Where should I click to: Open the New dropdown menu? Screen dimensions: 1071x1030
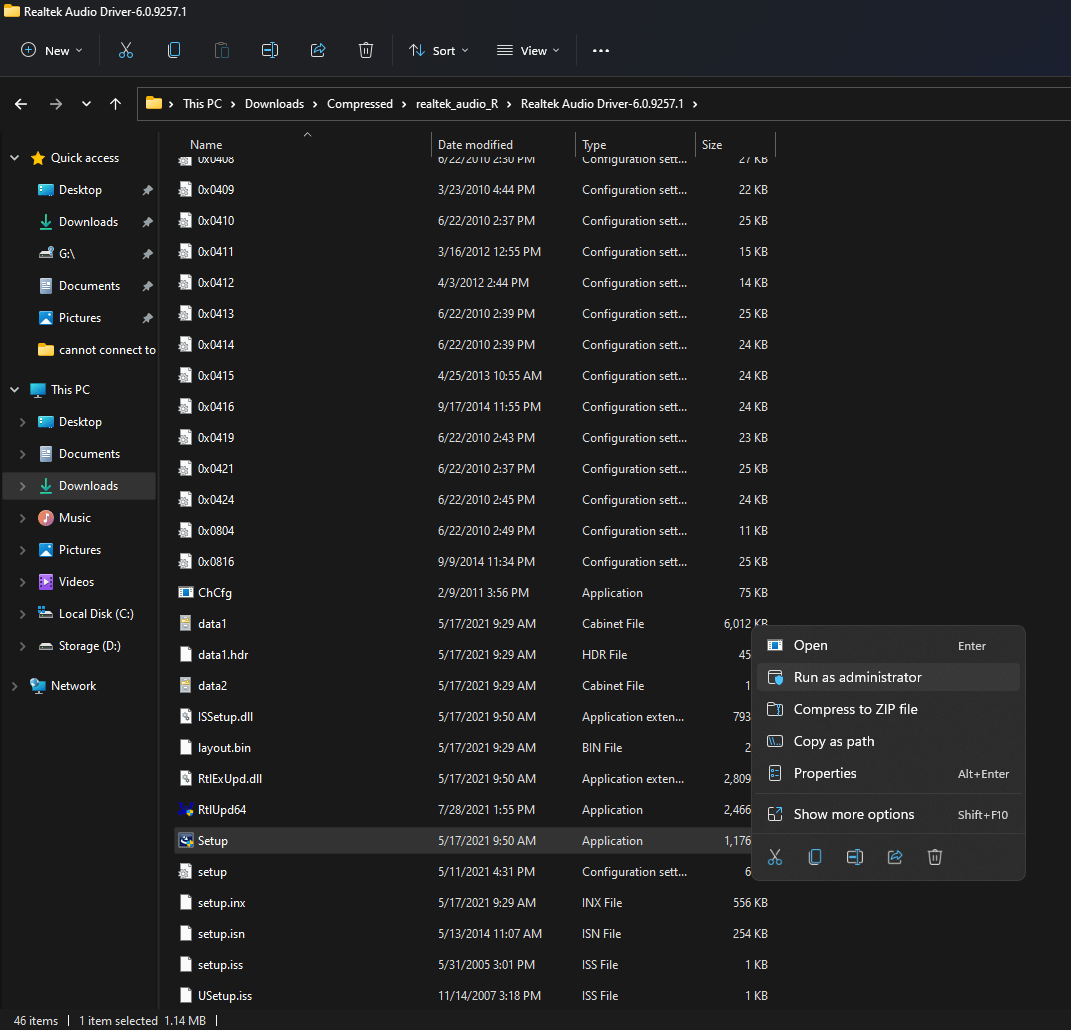(x=52, y=50)
